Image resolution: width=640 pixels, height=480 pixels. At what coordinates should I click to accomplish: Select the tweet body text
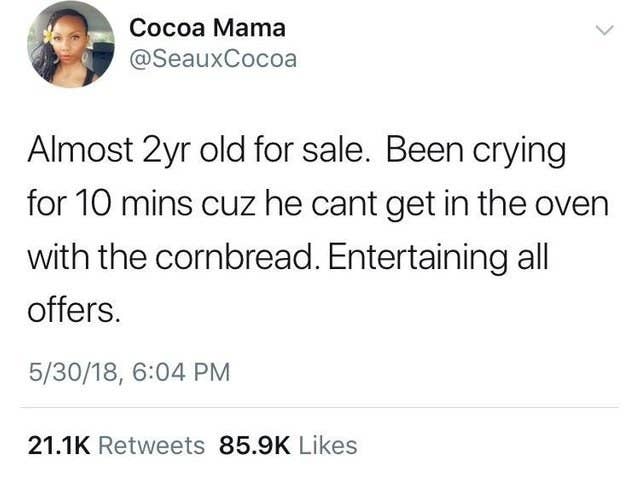[x=318, y=230]
